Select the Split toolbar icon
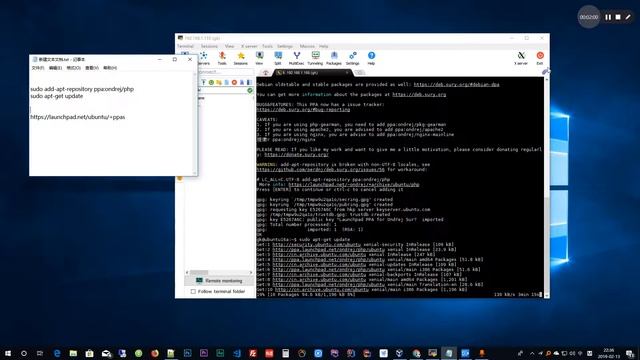640x360 pixels. (x=278, y=58)
